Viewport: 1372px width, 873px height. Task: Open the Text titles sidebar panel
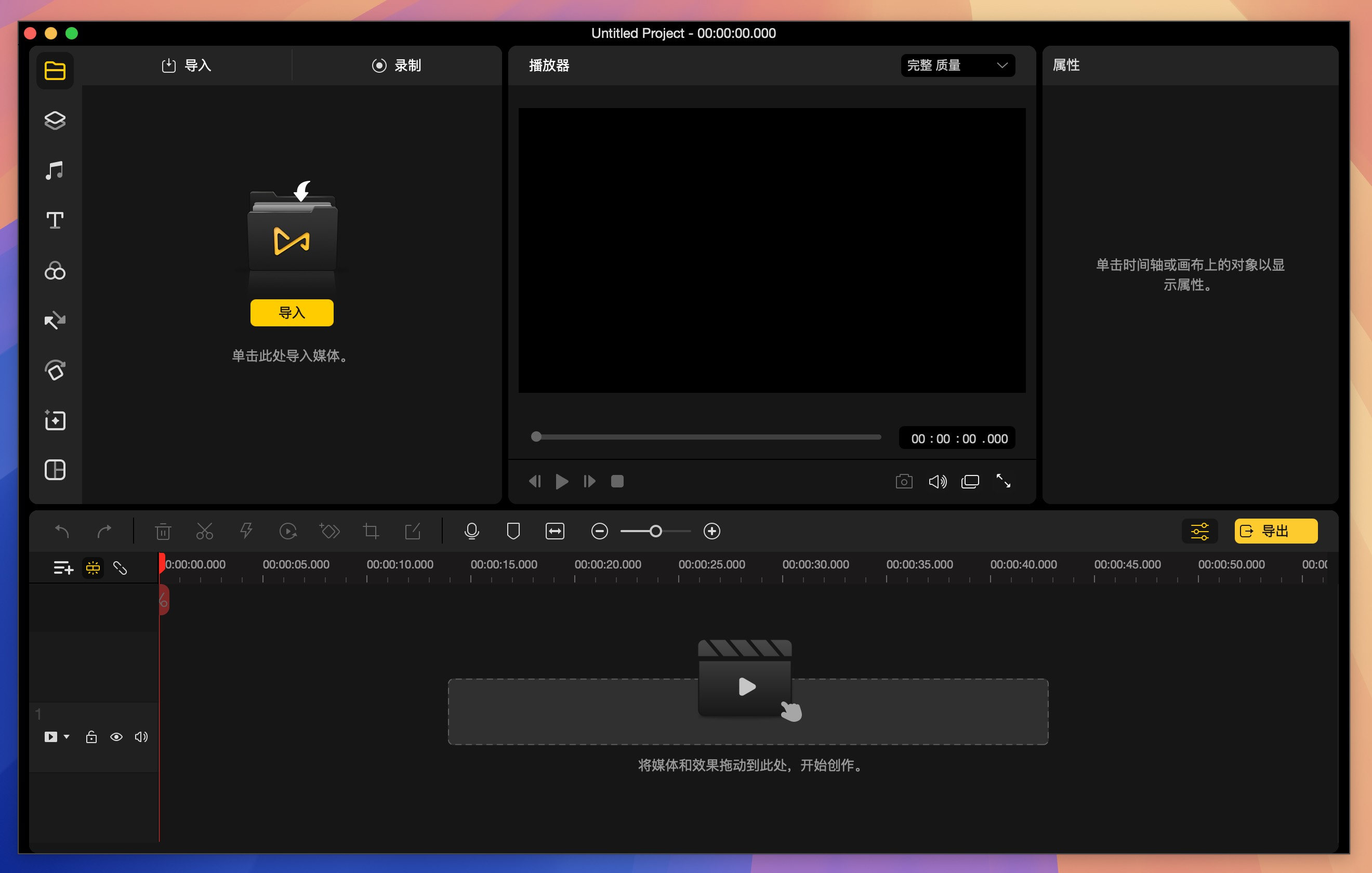tap(55, 220)
